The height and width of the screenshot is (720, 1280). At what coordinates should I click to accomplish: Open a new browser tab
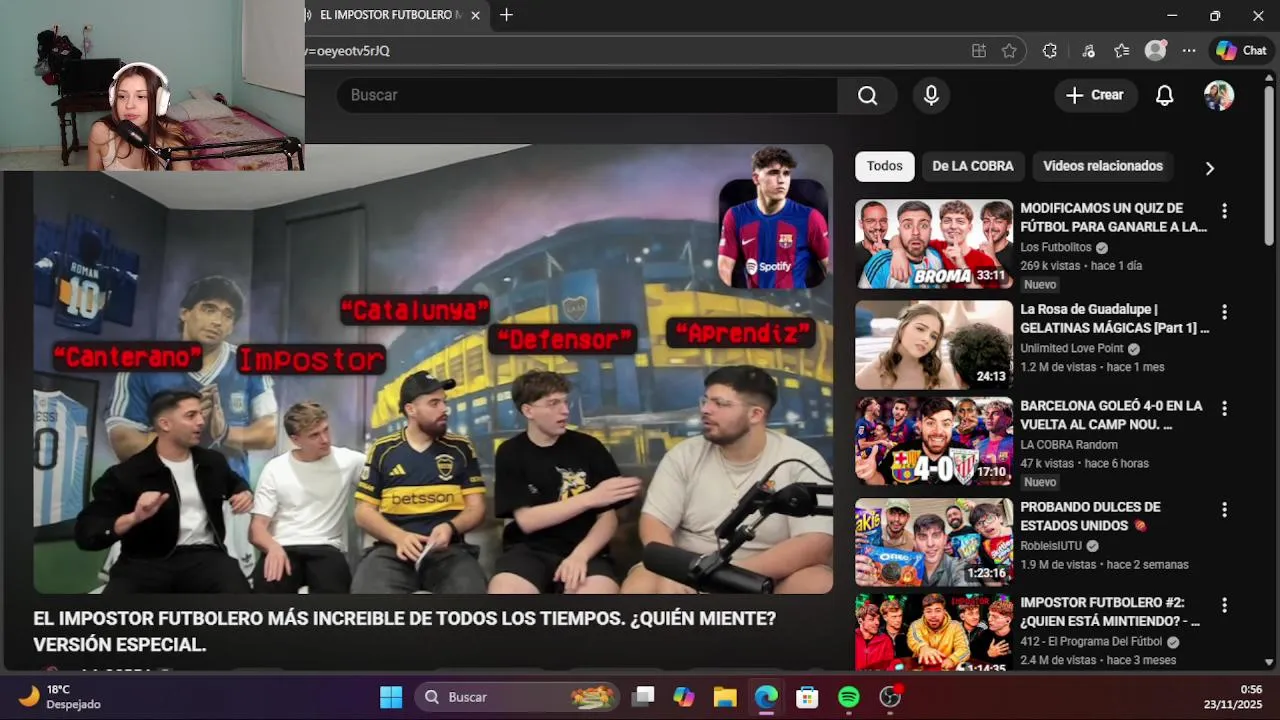pyautogui.click(x=506, y=15)
